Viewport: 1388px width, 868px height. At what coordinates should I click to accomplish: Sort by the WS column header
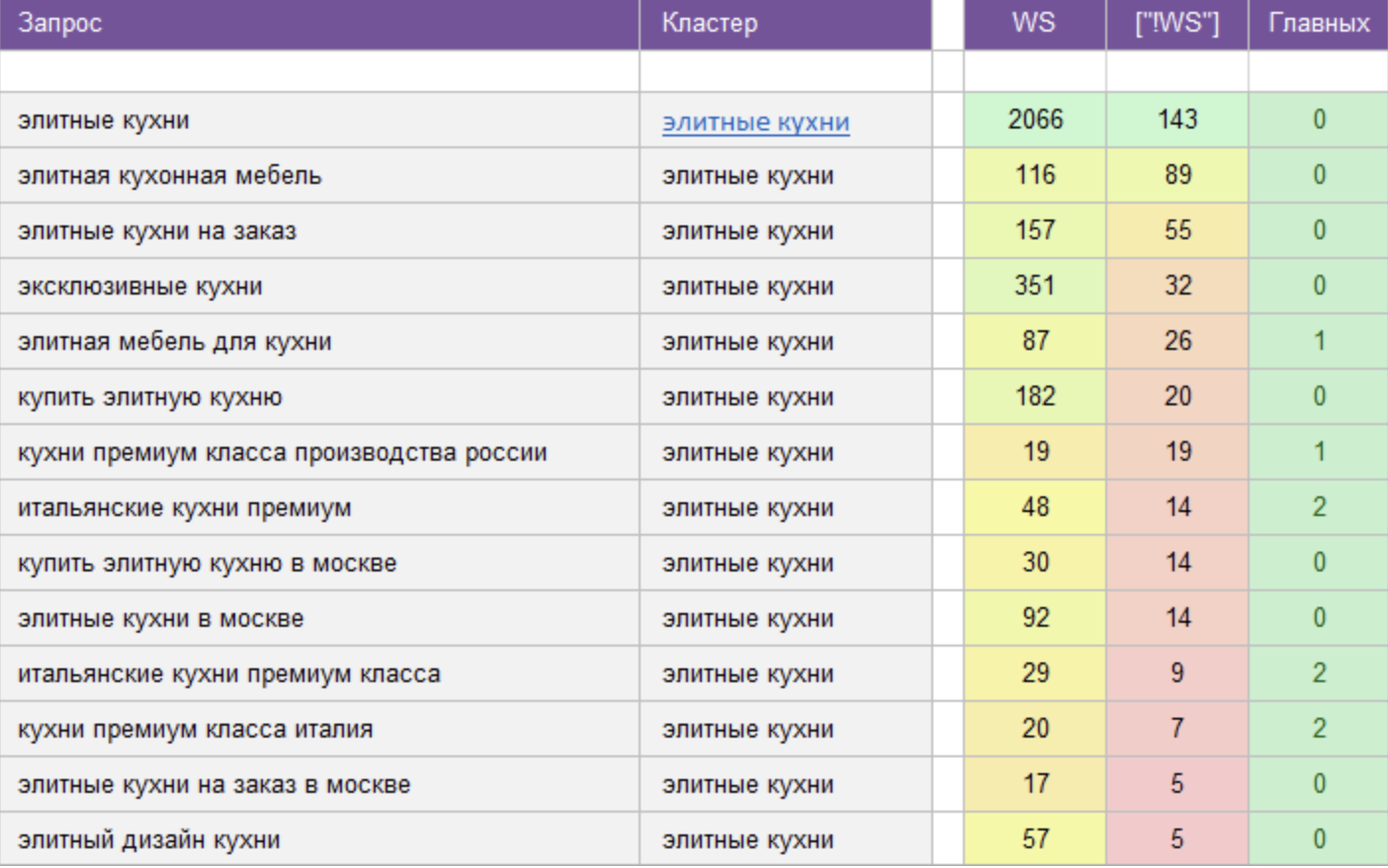pyautogui.click(x=1035, y=24)
